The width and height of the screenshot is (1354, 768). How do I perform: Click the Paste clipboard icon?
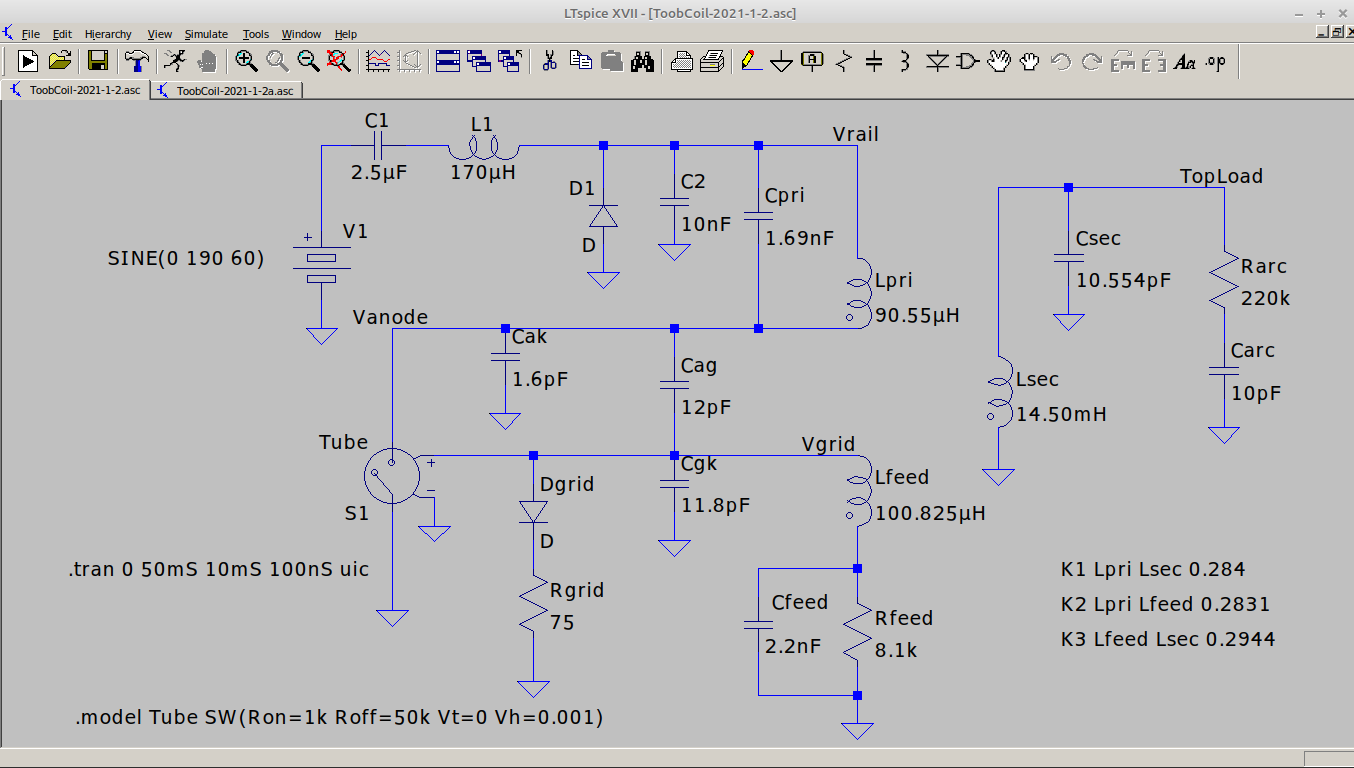[x=611, y=61]
